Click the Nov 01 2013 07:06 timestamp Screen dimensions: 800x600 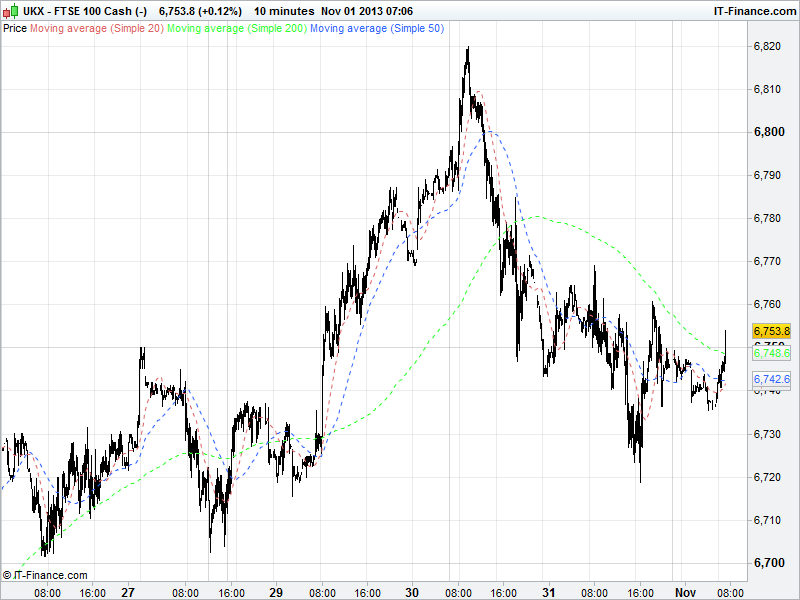coord(366,11)
